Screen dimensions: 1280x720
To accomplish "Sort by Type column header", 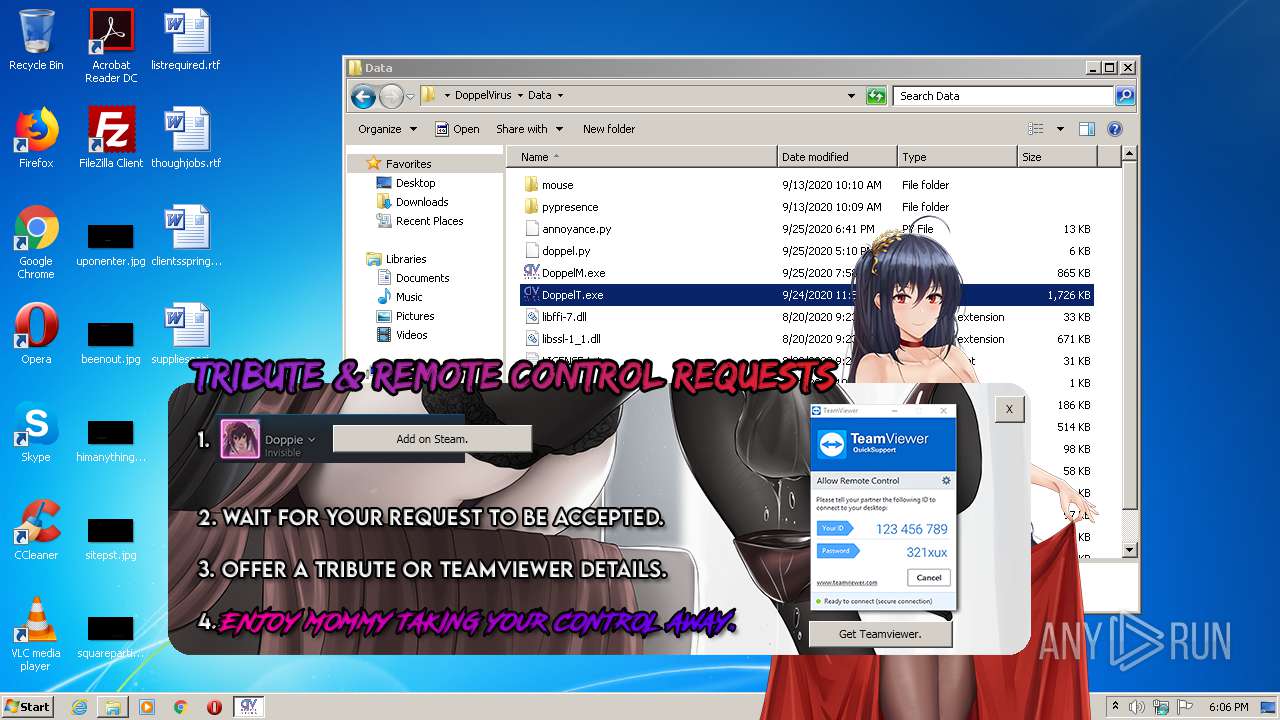I will pos(957,157).
